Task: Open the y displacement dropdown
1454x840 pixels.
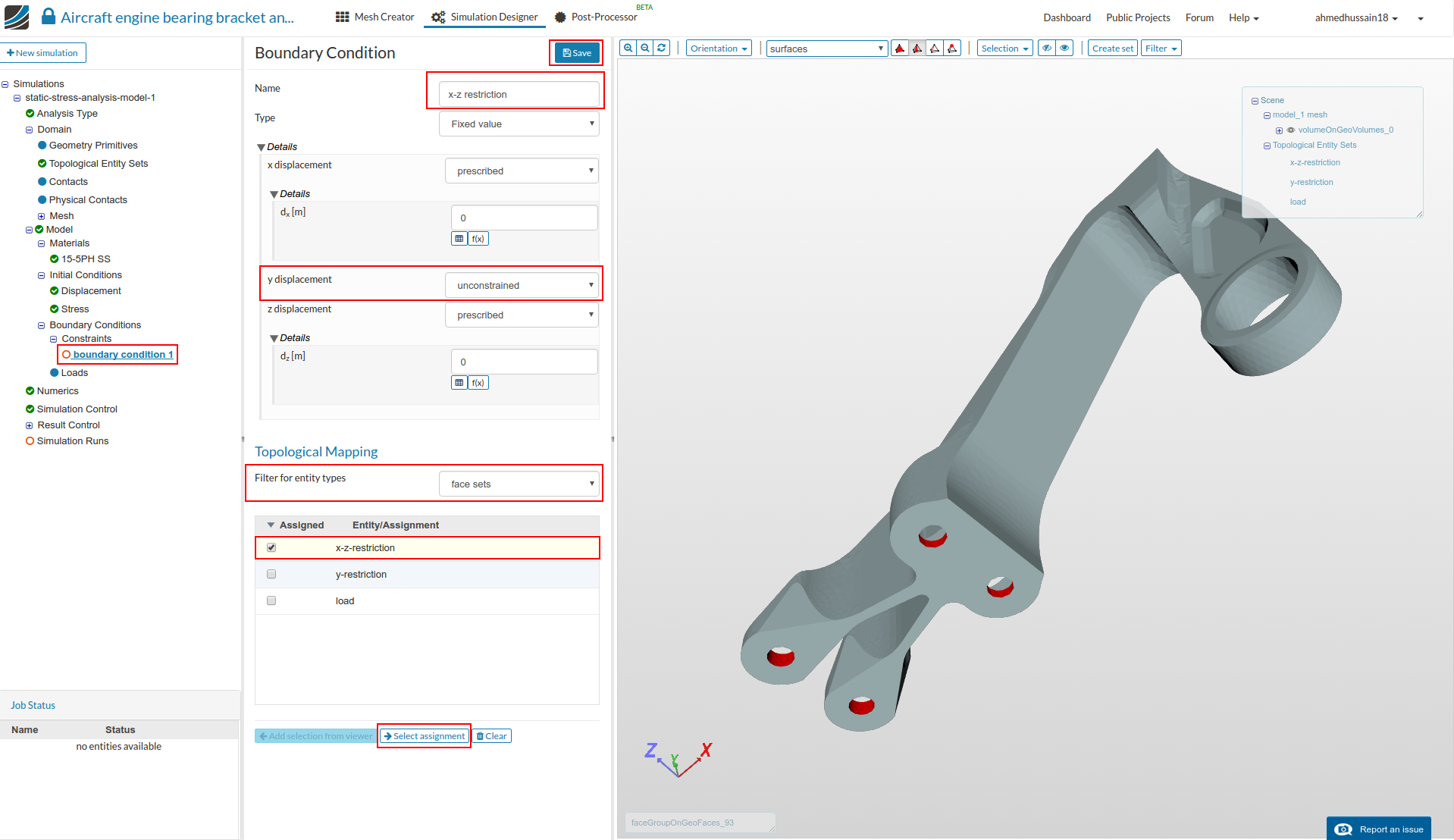Action: 522,286
